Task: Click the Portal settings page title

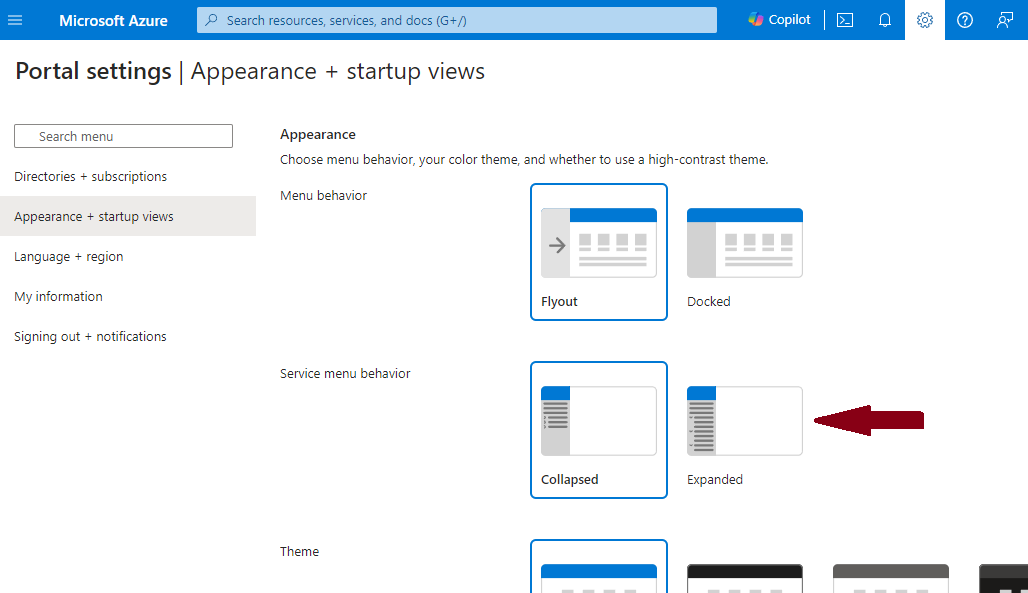Action: point(93,71)
